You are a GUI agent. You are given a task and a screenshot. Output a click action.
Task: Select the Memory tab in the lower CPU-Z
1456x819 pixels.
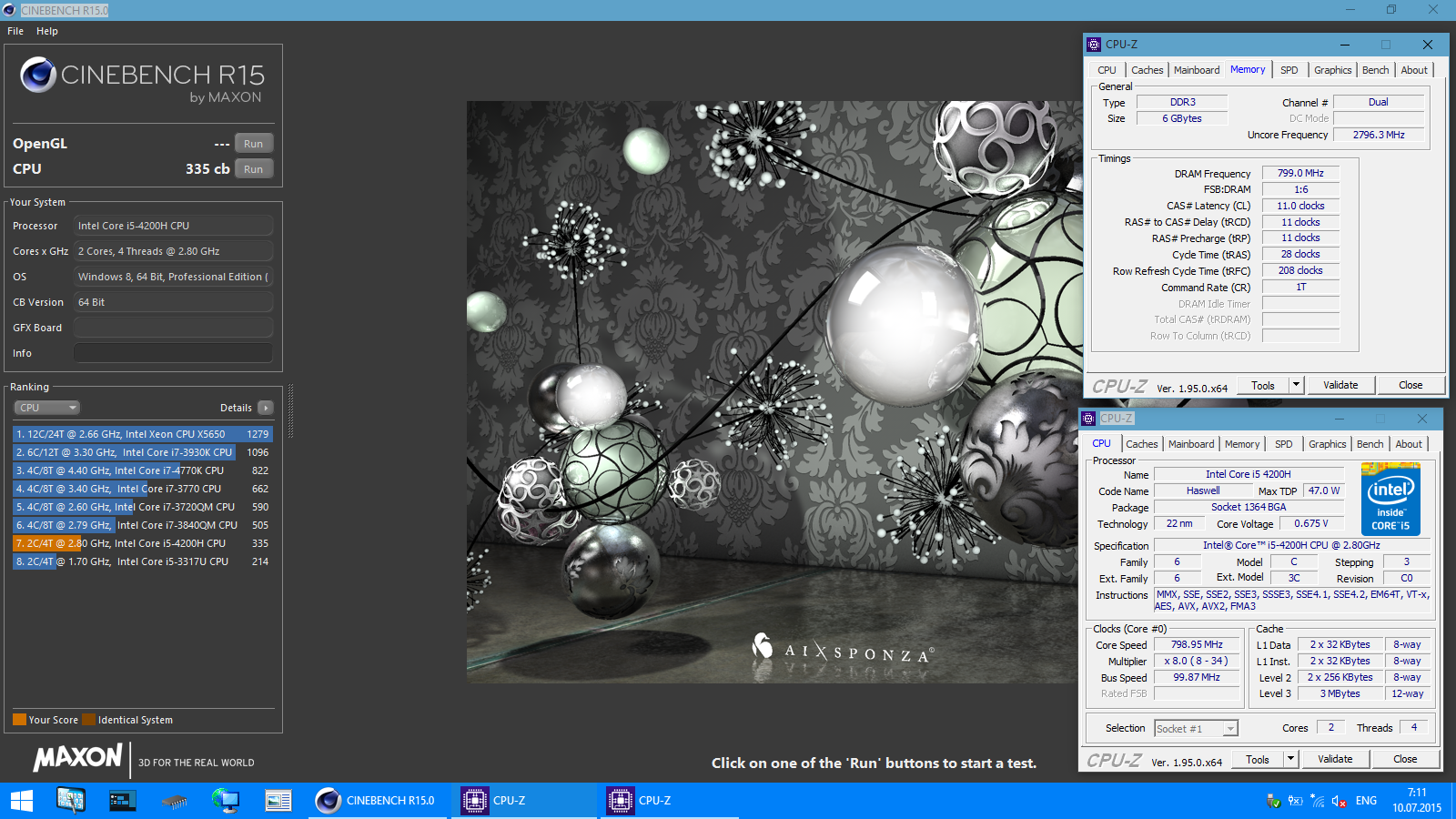pyautogui.click(x=1242, y=444)
